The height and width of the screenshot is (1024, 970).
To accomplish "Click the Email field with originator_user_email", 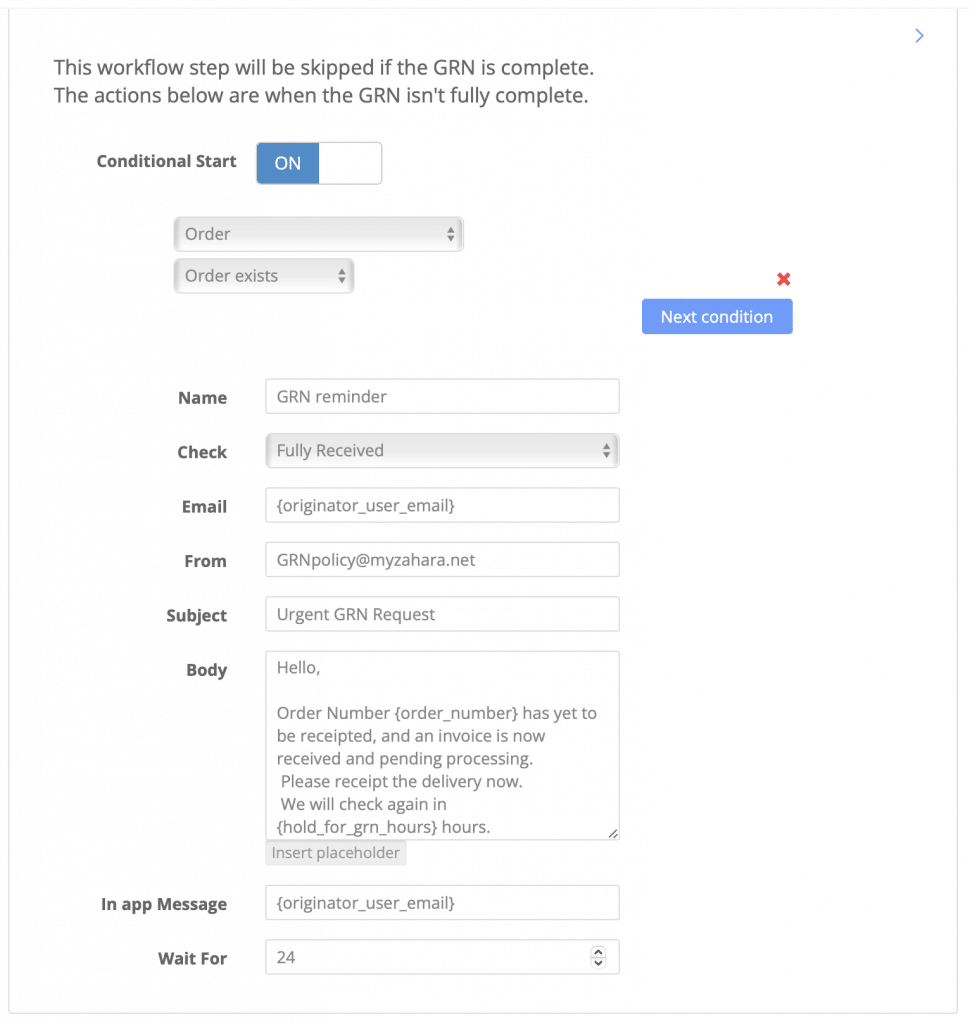I will pyautogui.click(x=442, y=505).
